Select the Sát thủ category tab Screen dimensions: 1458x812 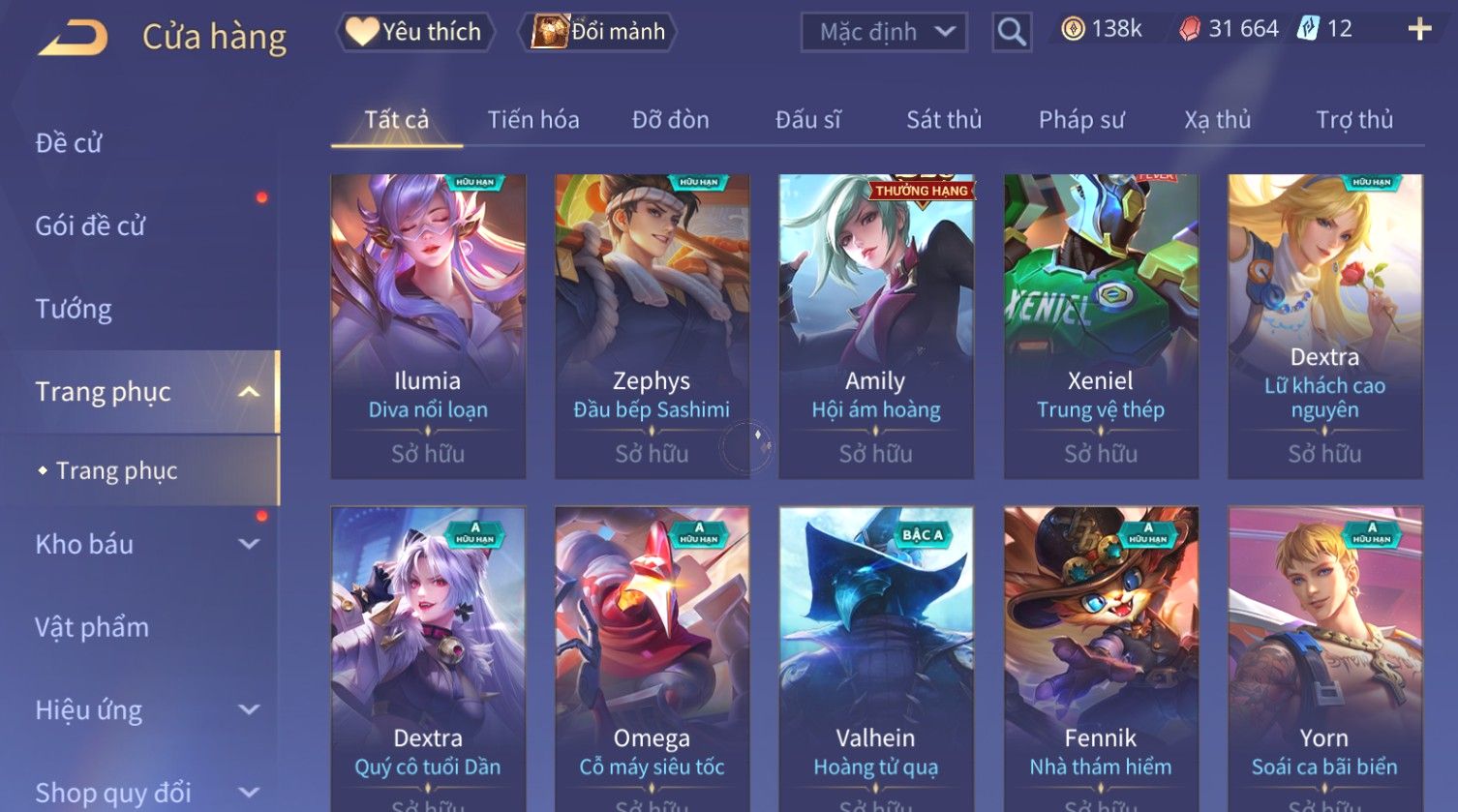click(x=944, y=120)
